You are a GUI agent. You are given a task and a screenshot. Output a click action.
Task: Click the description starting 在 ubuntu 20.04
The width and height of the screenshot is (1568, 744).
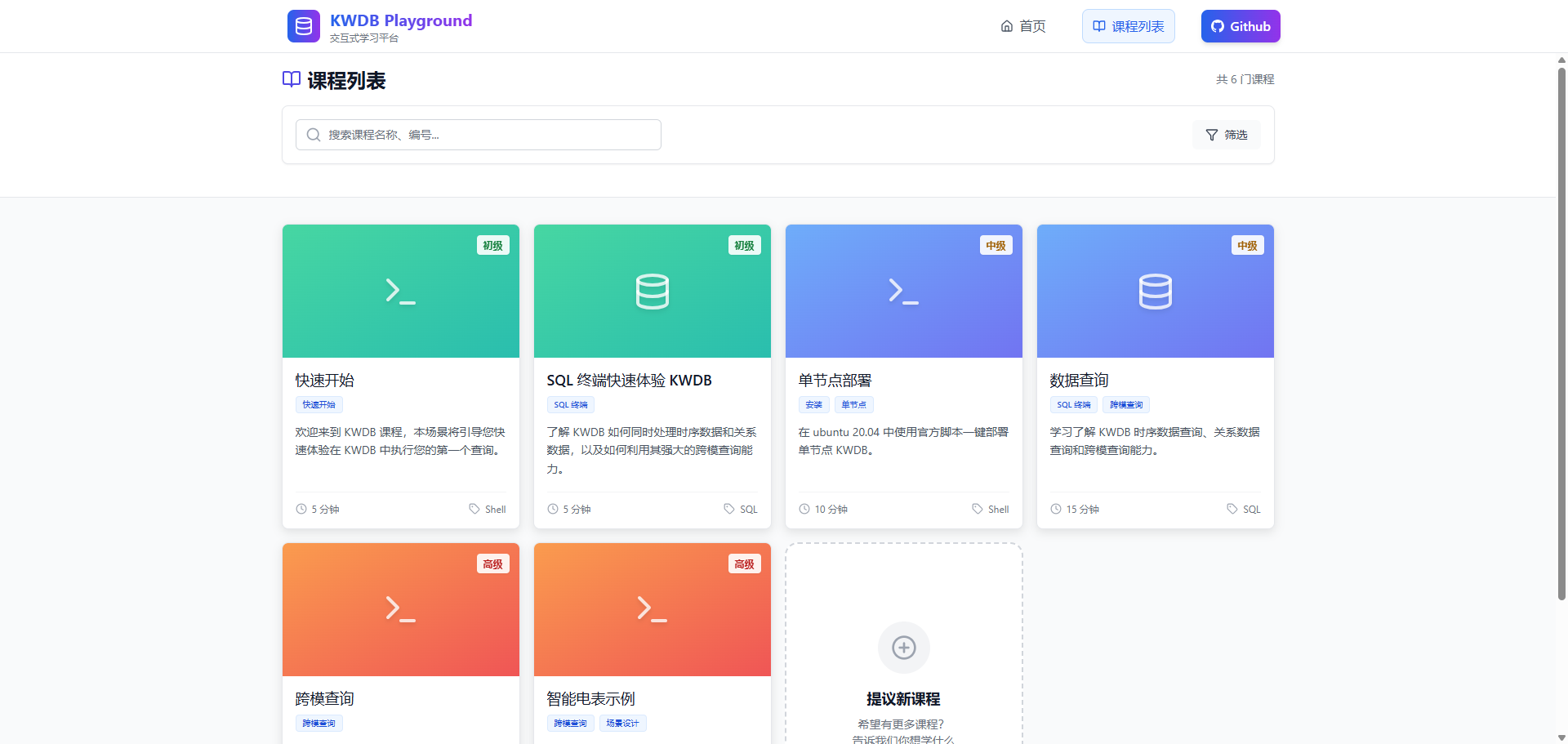pos(903,441)
